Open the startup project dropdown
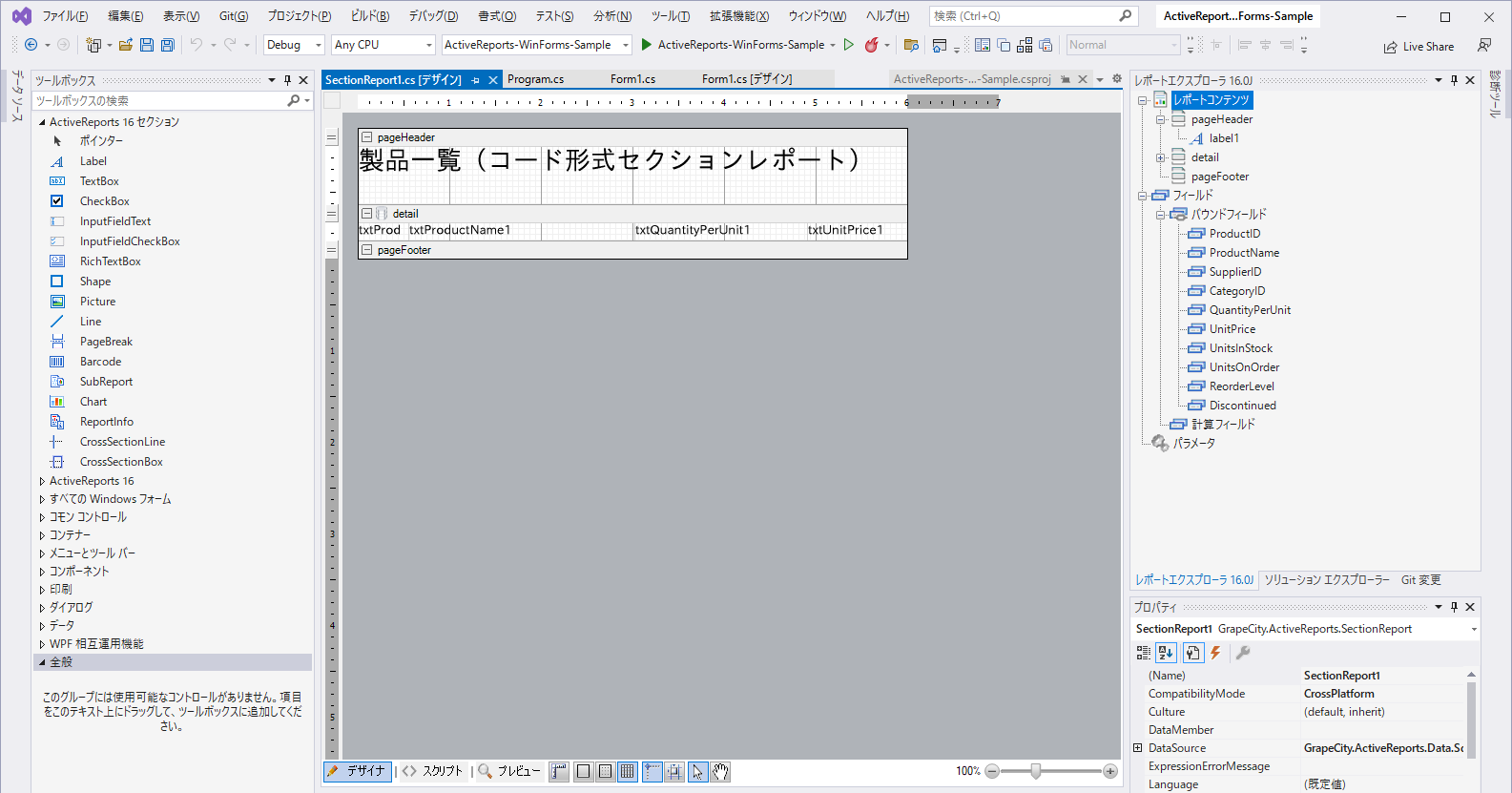This screenshot has height=793, width=1512. point(537,45)
